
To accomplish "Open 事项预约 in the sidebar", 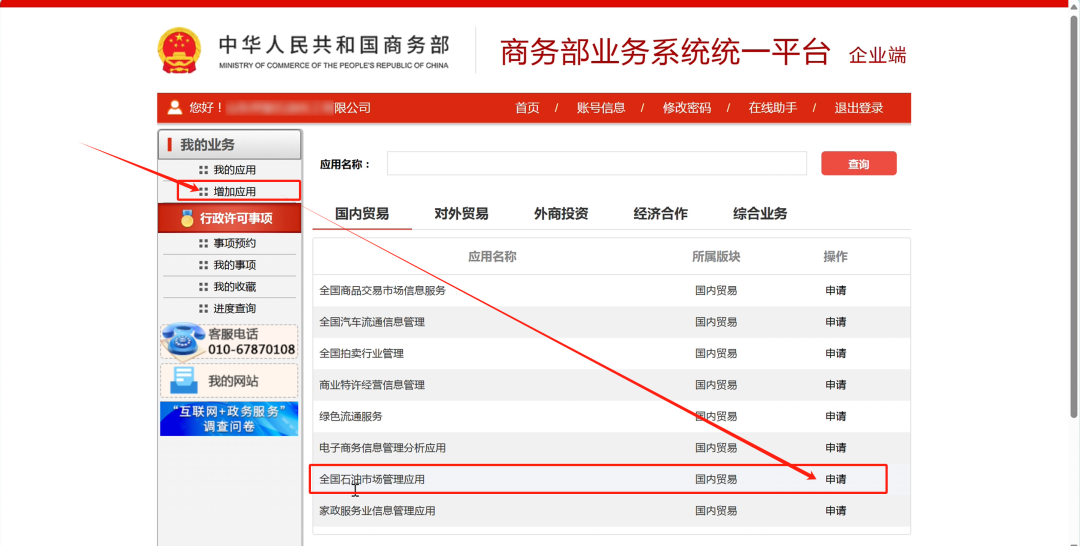I will pyautogui.click(x=234, y=243).
